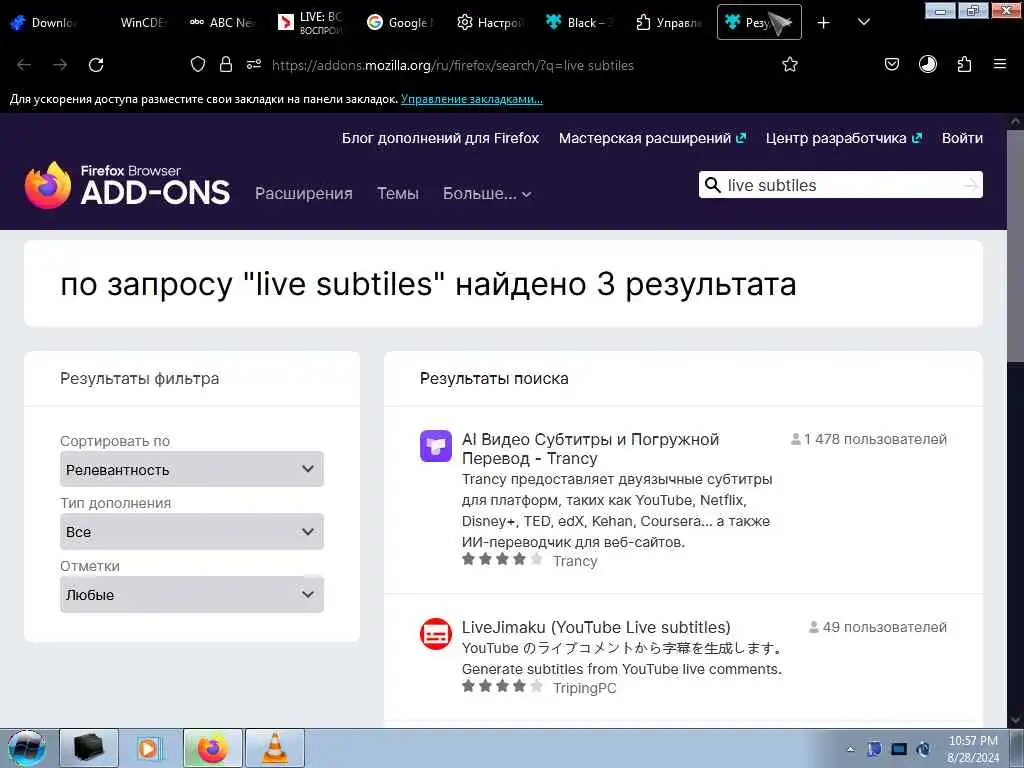Open the Firefox hamburger menu
Image resolution: width=1024 pixels, height=768 pixels.
coord(1000,64)
